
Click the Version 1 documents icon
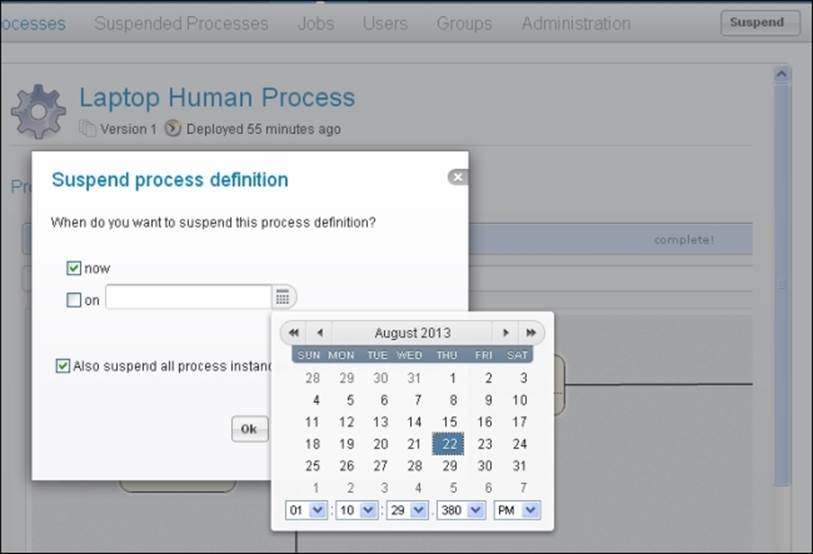(87, 128)
